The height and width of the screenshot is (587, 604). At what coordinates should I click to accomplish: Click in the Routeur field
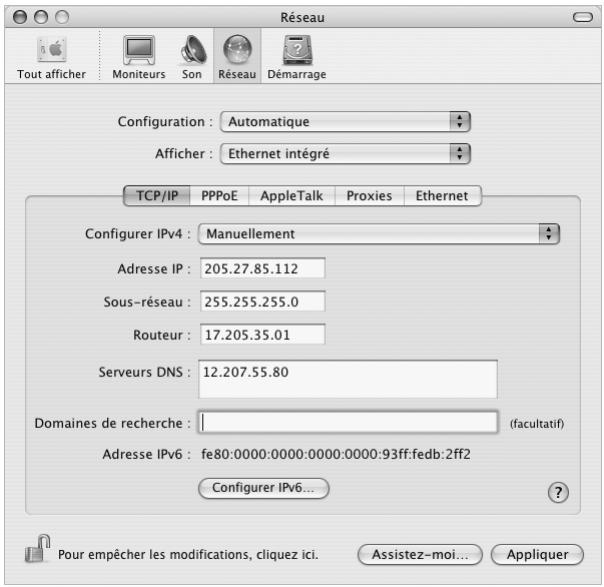(x=263, y=335)
